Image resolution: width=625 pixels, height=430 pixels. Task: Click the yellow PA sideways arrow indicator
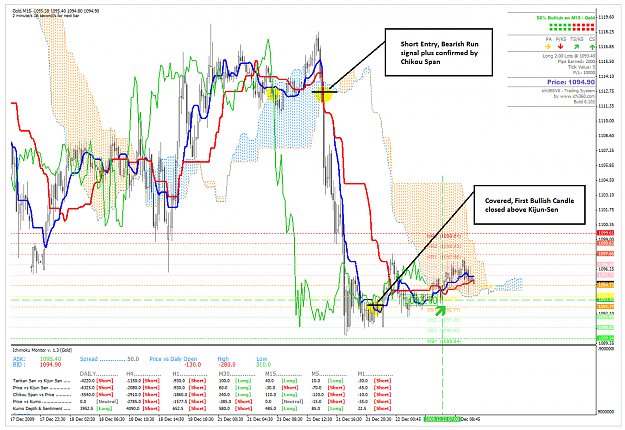point(548,47)
